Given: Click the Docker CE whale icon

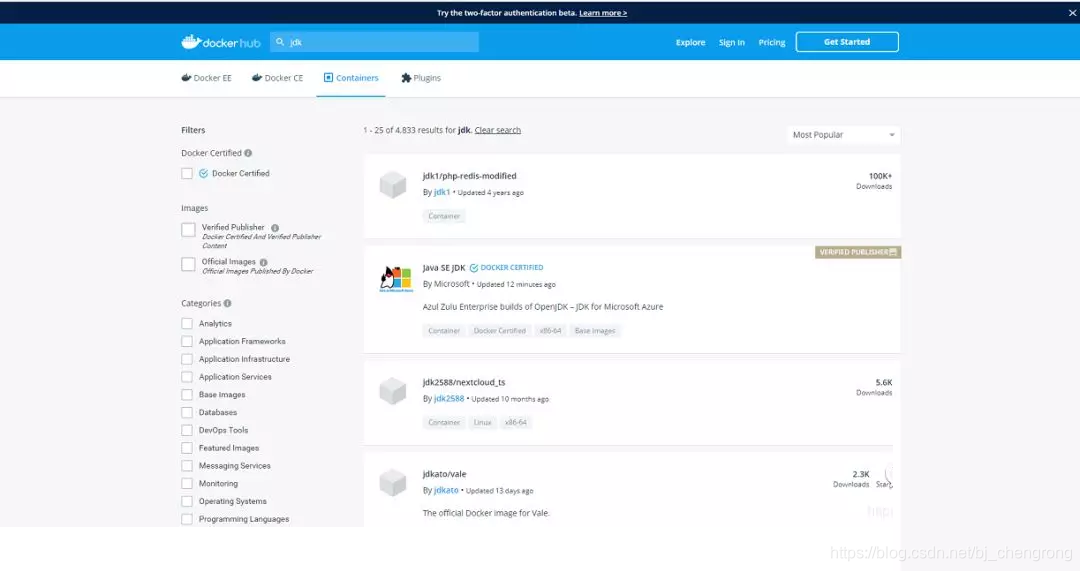Looking at the screenshot, I should tap(257, 78).
